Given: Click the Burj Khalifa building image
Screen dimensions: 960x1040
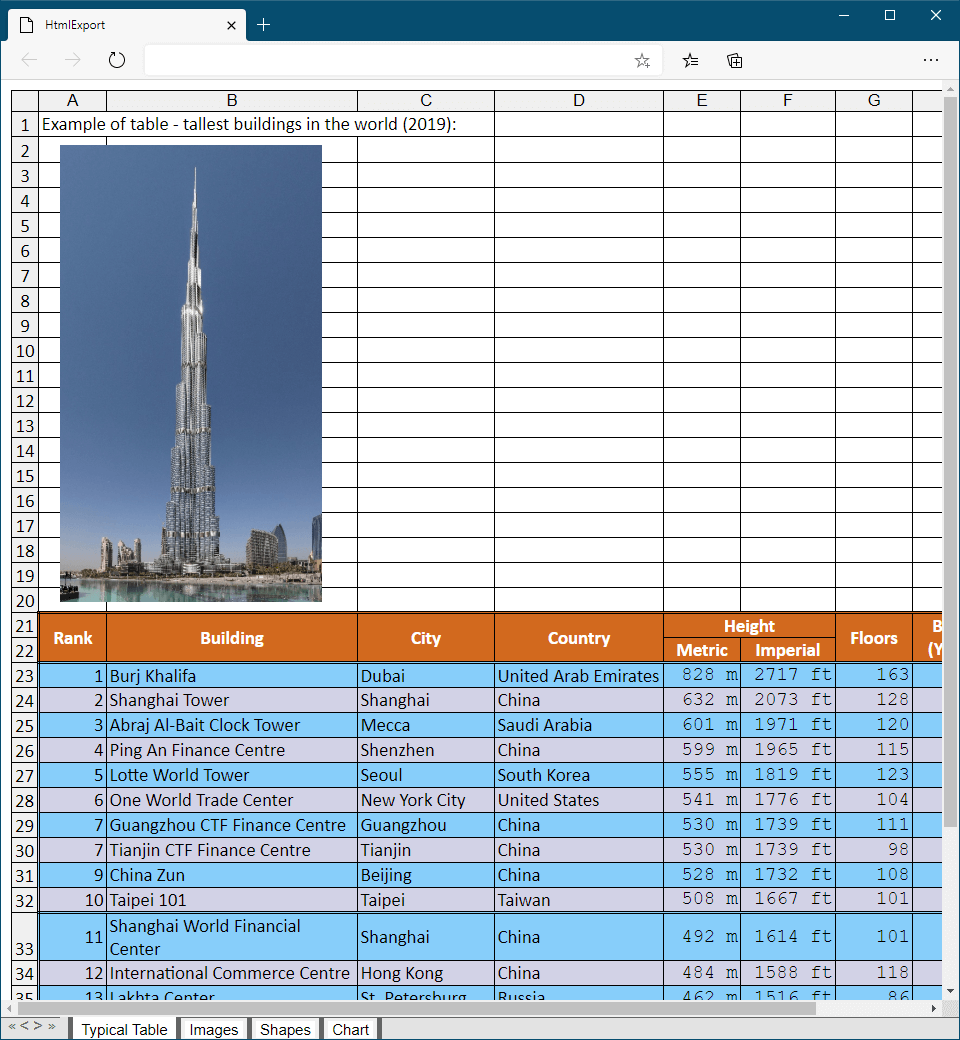Looking at the screenshot, I should (x=191, y=375).
